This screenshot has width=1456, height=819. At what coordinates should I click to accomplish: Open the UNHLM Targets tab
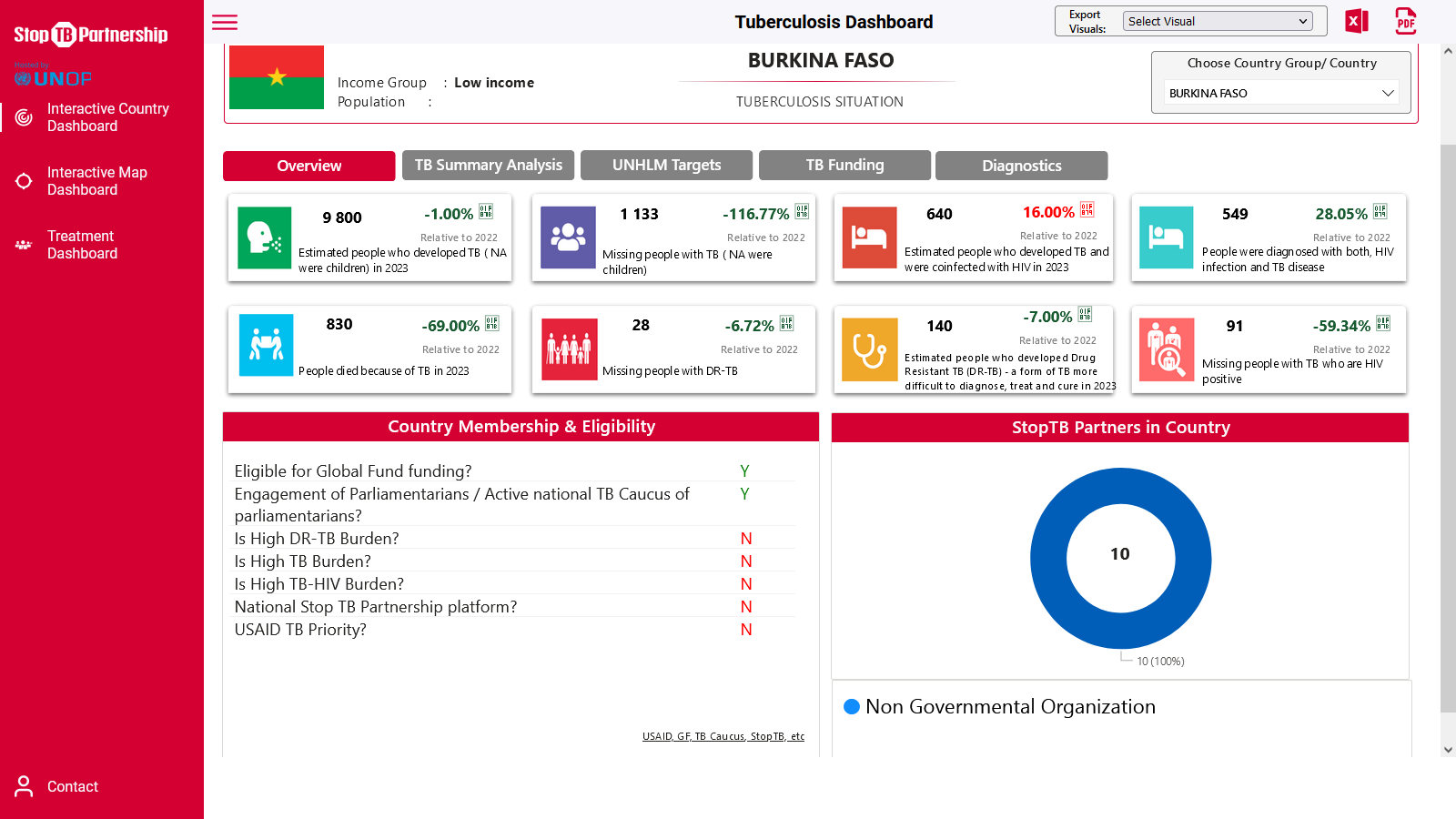click(x=666, y=166)
